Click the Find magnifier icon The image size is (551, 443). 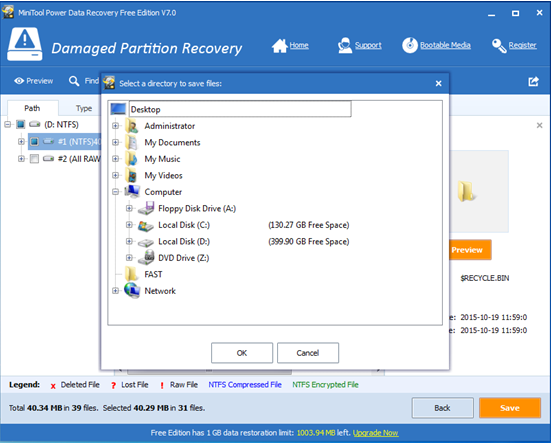point(74,81)
